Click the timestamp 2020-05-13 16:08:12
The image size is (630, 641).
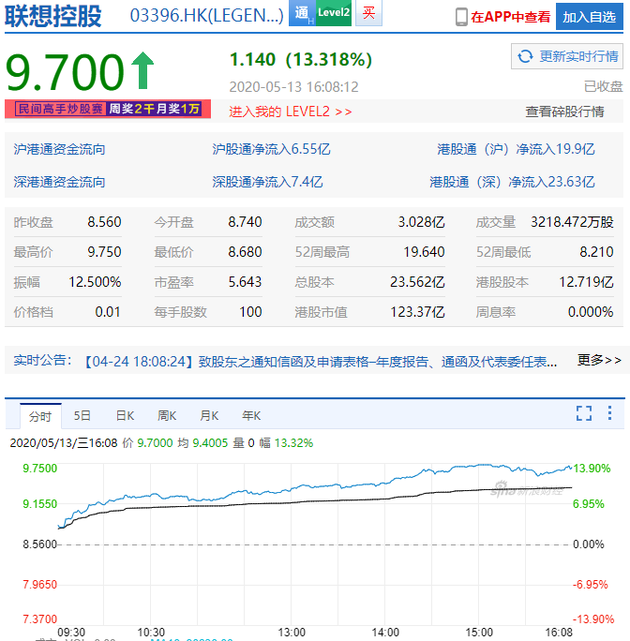point(294,87)
